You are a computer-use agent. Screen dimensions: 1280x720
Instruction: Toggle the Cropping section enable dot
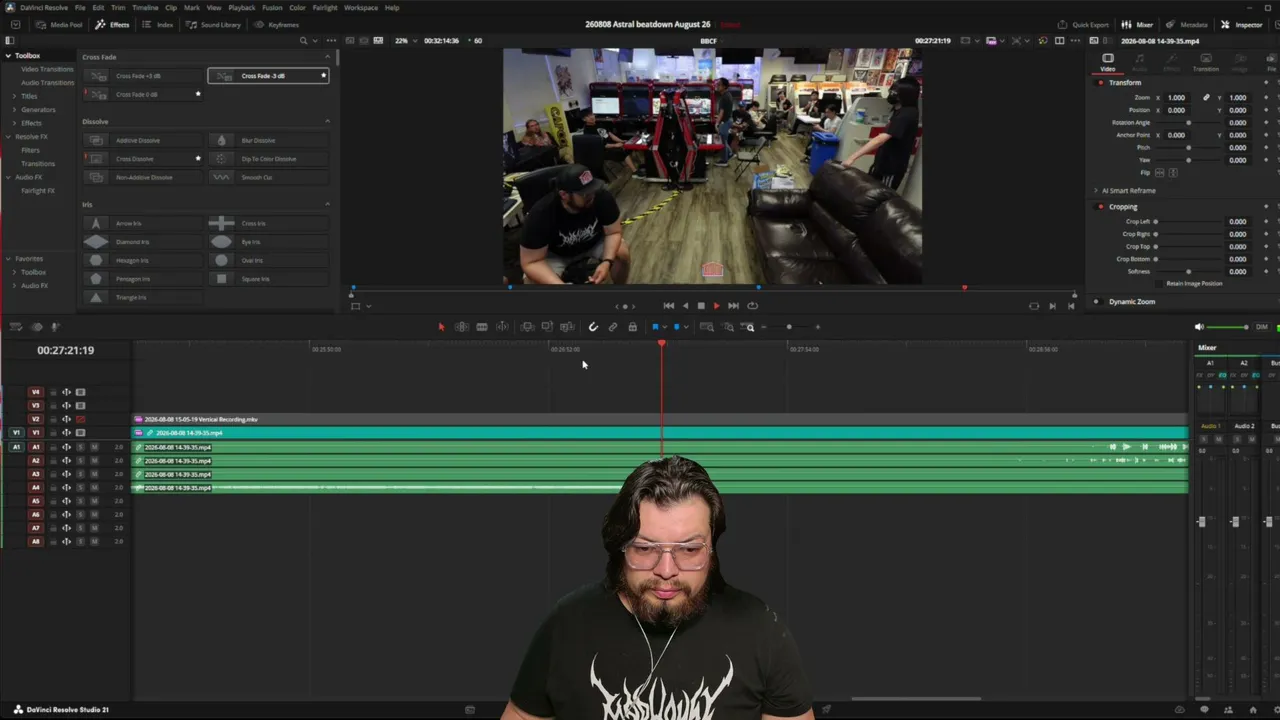pos(1101,207)
